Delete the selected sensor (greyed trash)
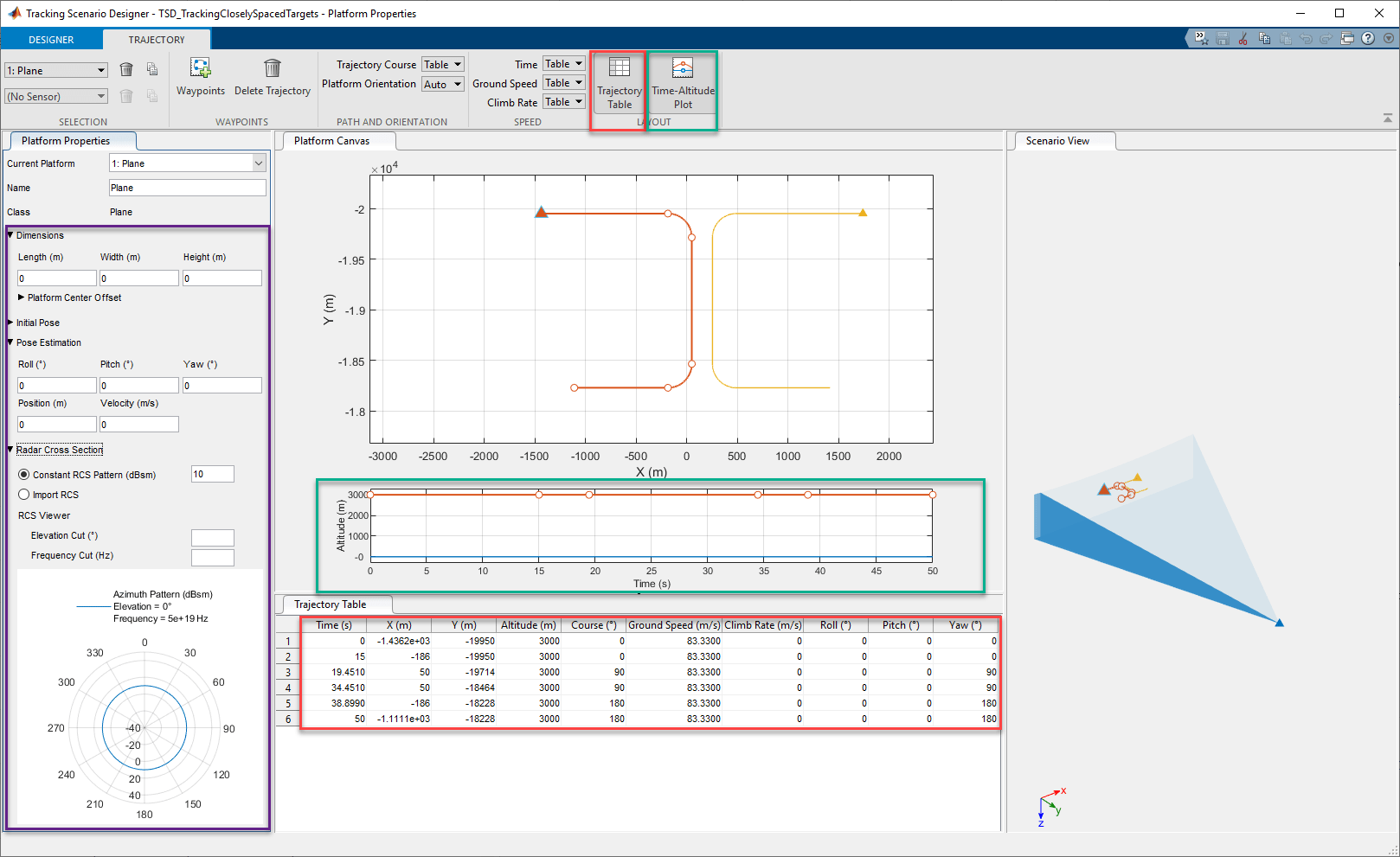 (x=126, y=96)
